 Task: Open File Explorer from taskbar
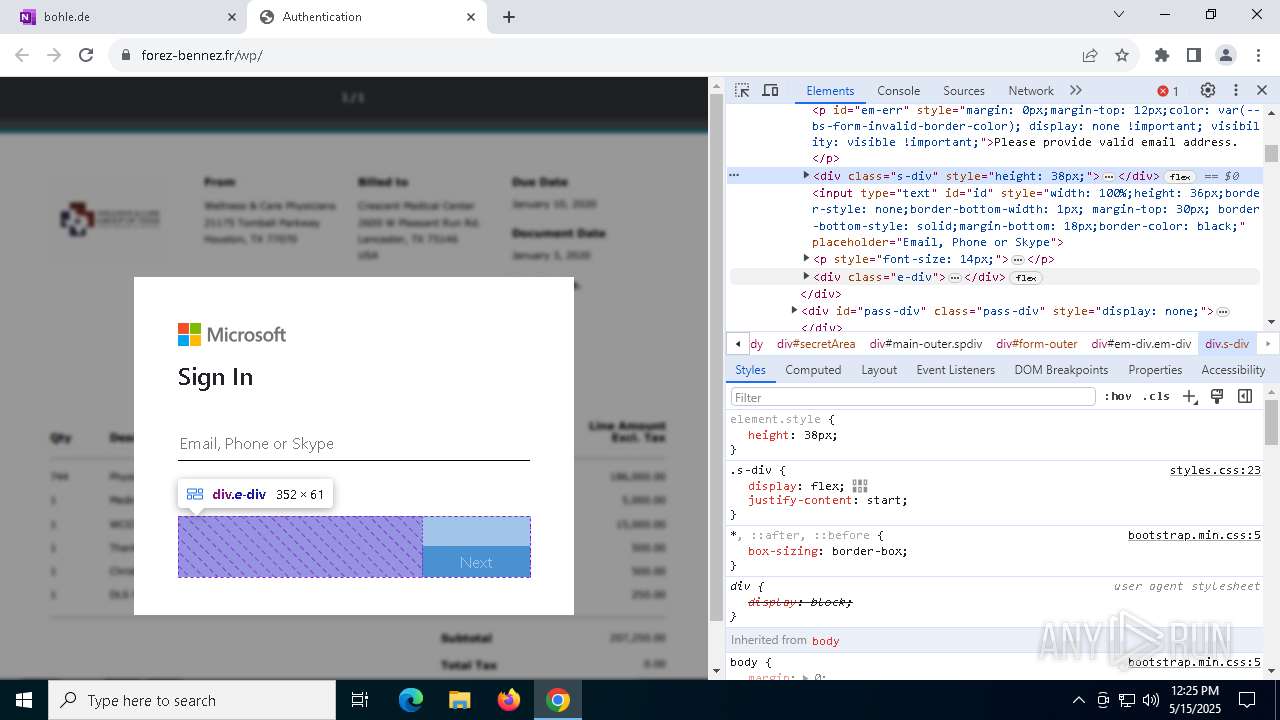pos(459,700)
